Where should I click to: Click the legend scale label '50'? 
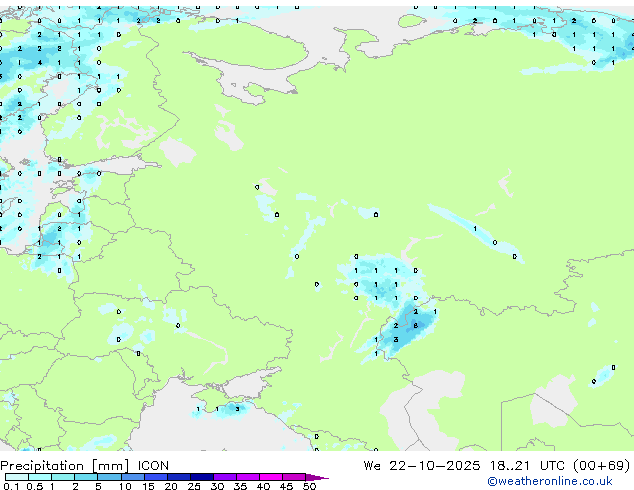pos(309,486)
